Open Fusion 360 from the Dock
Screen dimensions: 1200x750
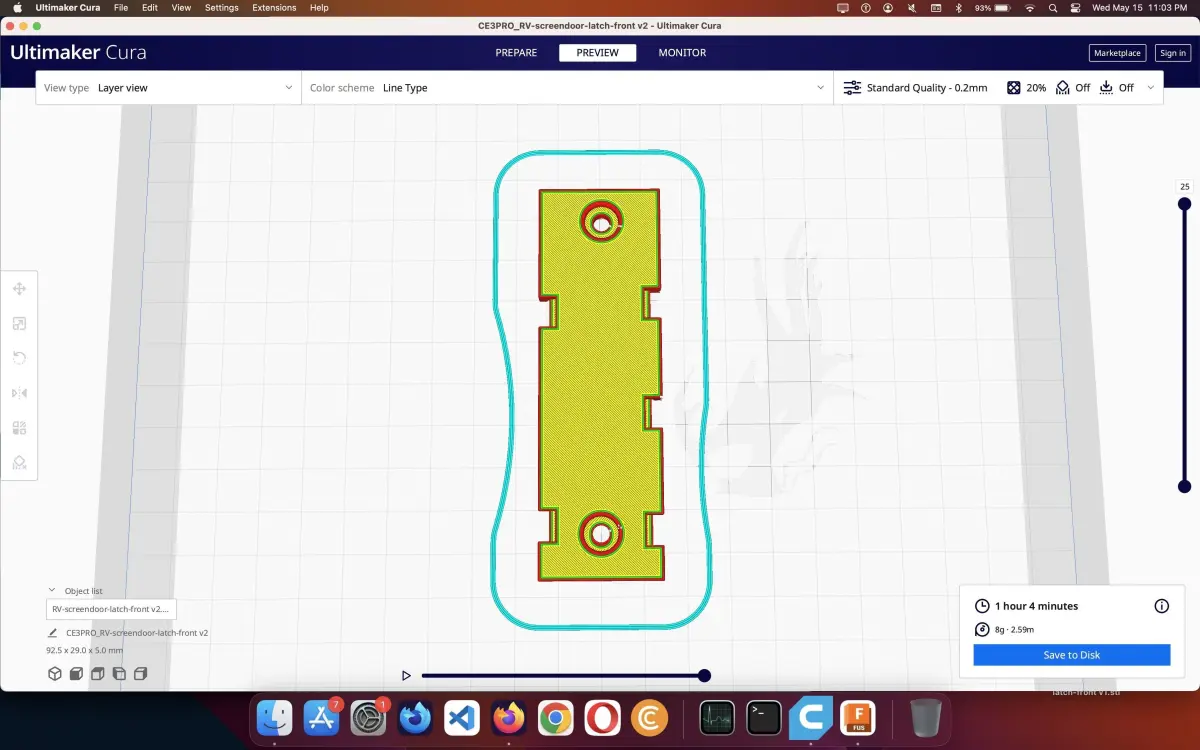coord(858,718)
